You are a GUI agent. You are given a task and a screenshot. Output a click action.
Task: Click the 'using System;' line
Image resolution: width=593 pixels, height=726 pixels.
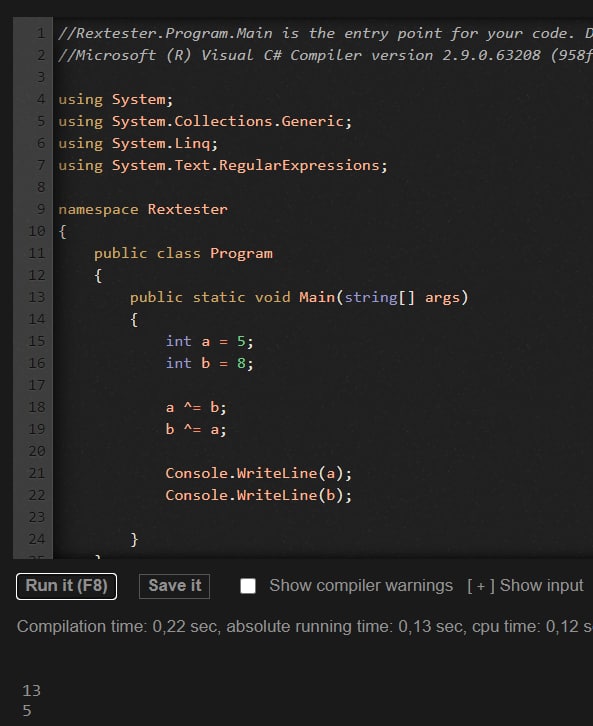(x=116, y=100)
